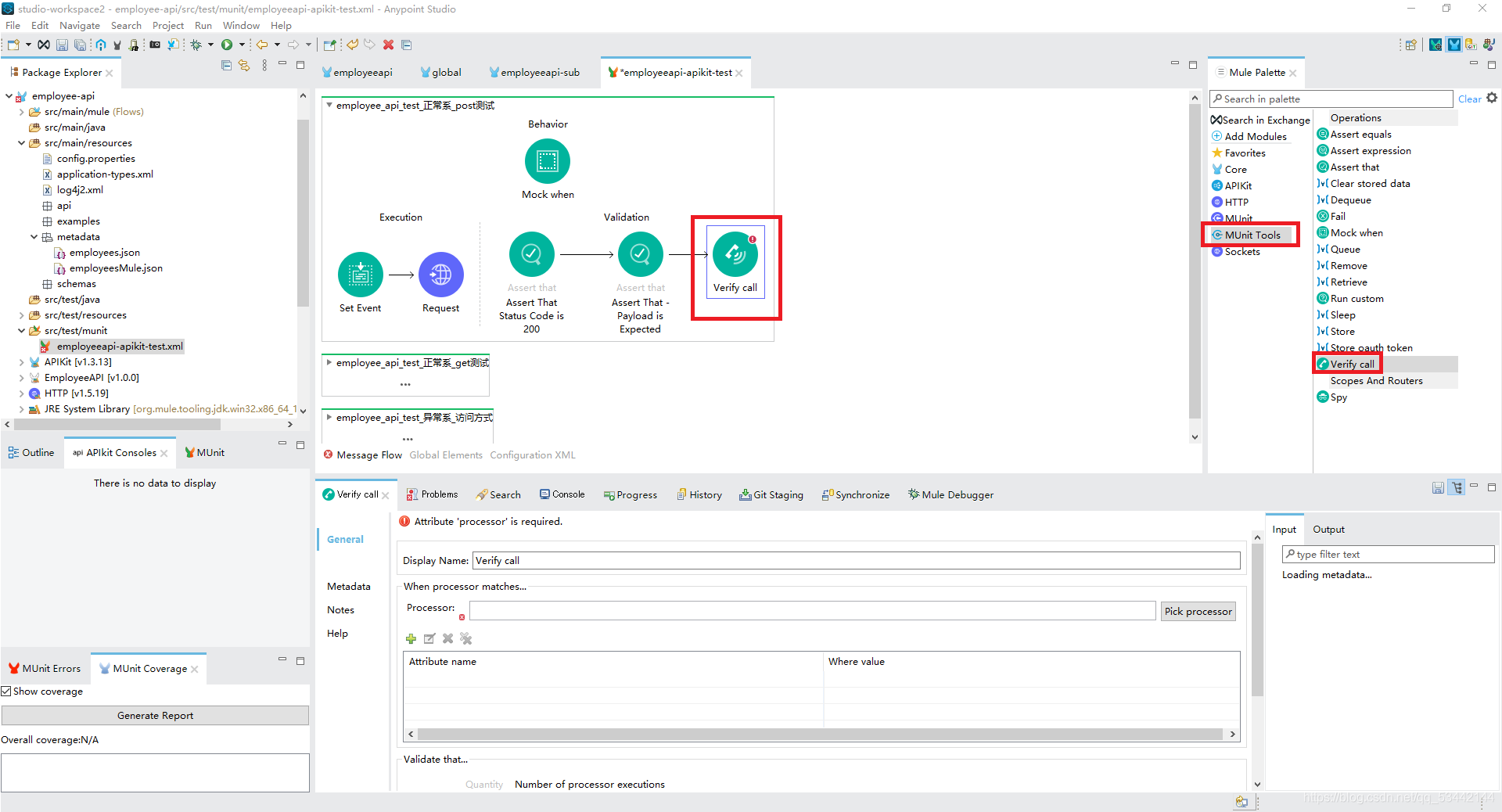Switch to the Configuration XML tab
Screen dimensions: 1502x812
pyautogui.click(x=533, y=455)
